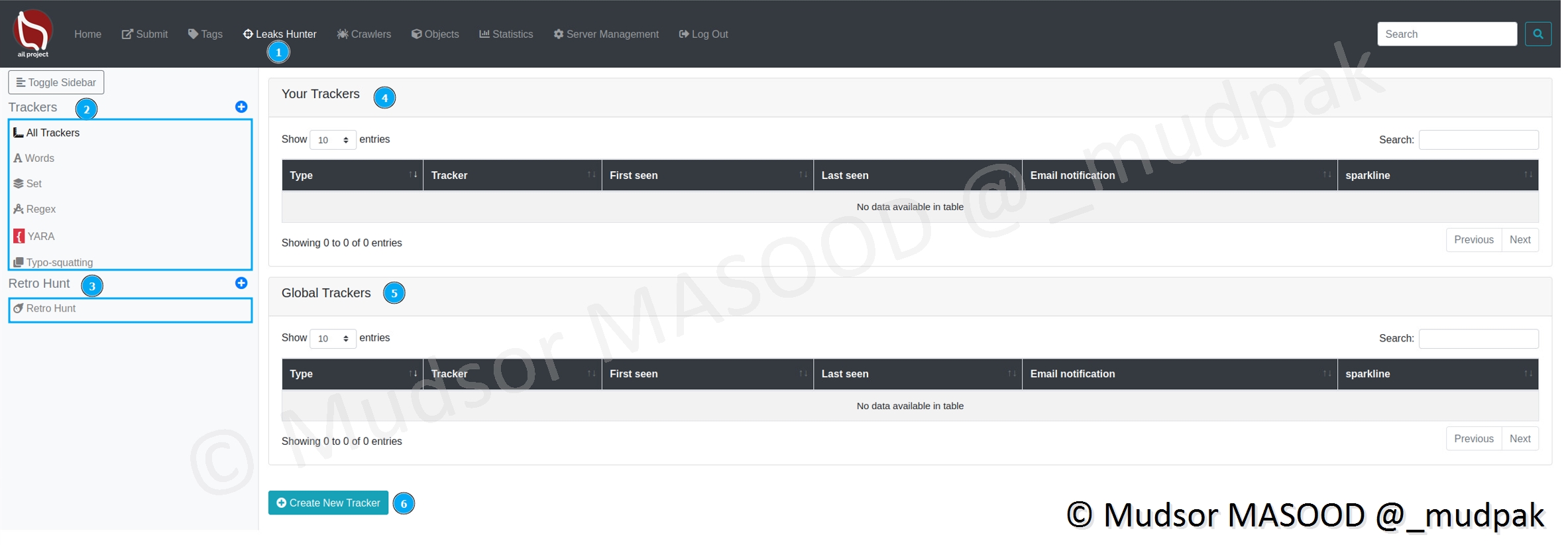This screenshot has width=1568, height=545.
Task: Click the Create New Tracker button
Action: tap(328, 503)
